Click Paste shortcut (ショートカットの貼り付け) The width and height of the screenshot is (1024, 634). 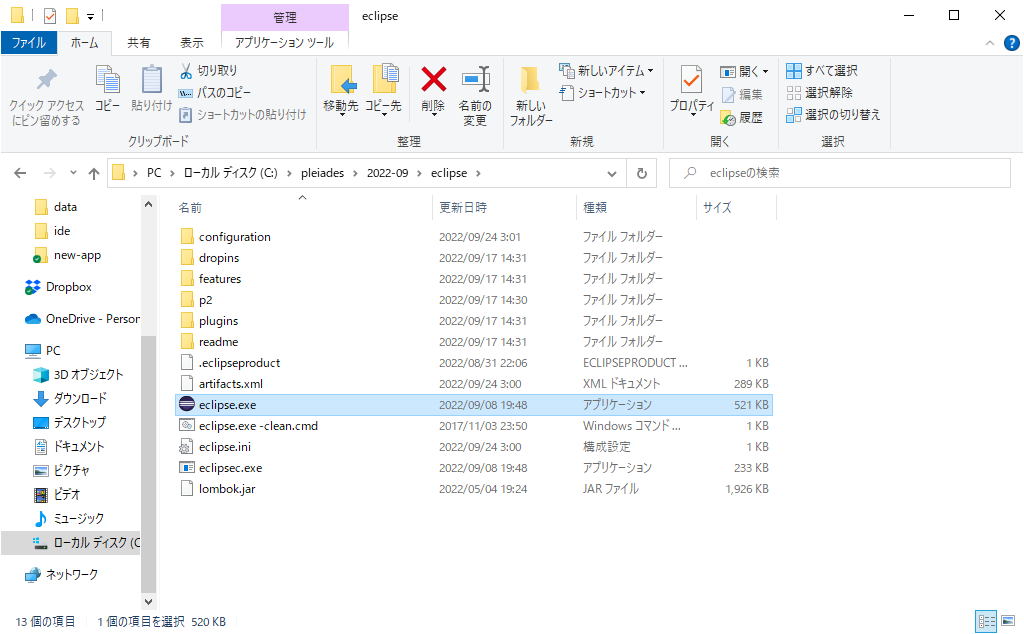point(243,115)
